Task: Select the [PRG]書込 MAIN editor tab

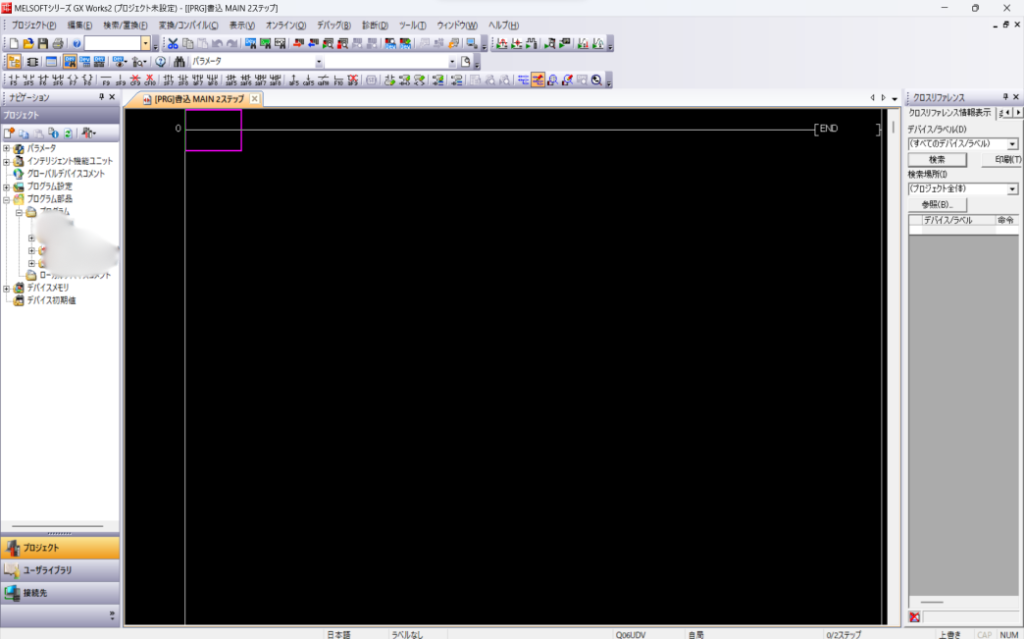Action: (198, 99)
